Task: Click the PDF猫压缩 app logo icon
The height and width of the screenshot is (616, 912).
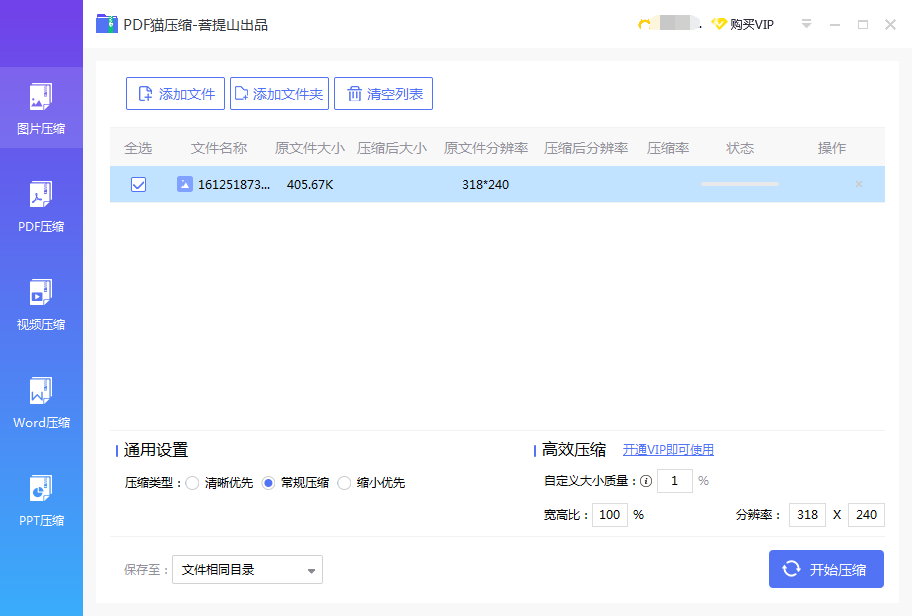Action: 107,24
